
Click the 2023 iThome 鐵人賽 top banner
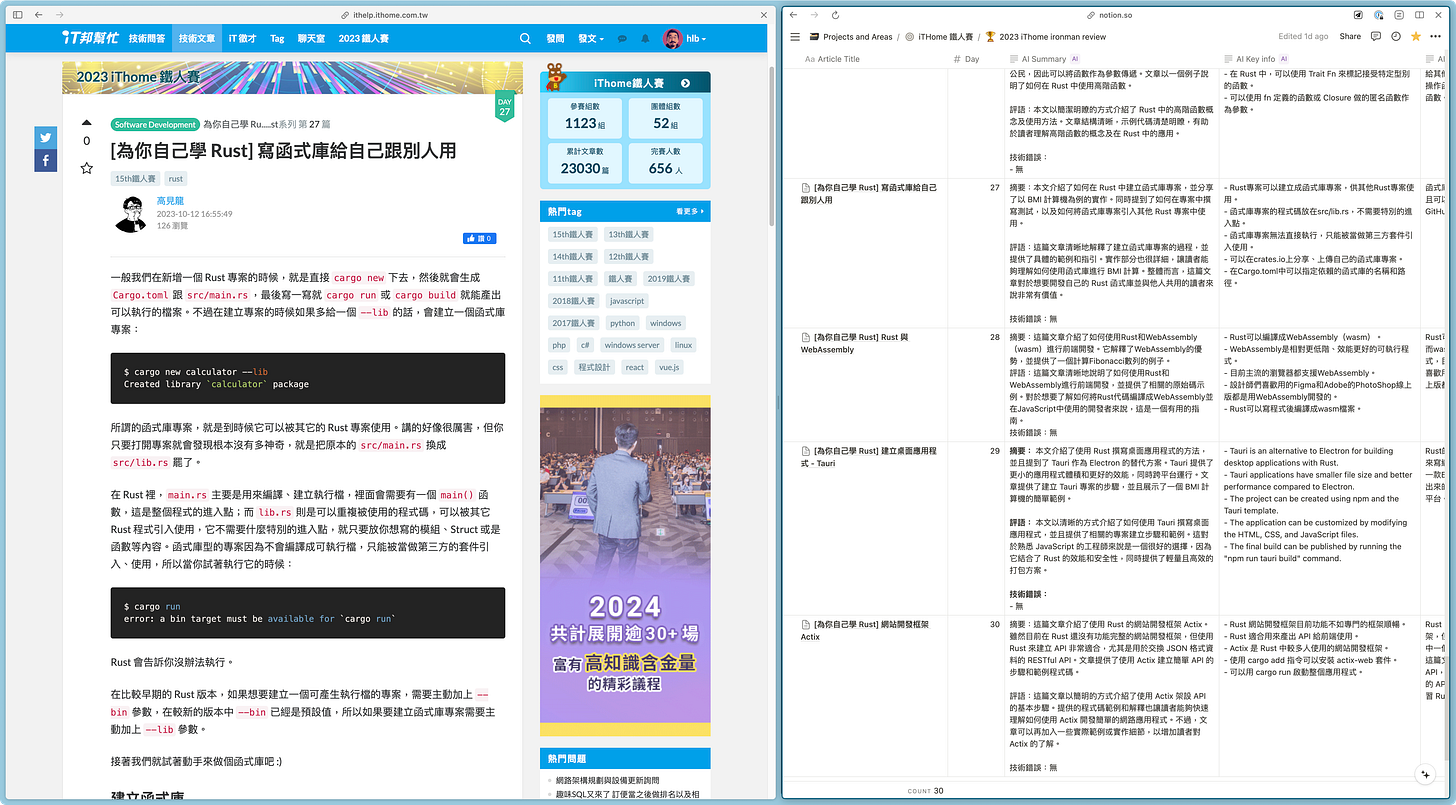tap(292, 78)
